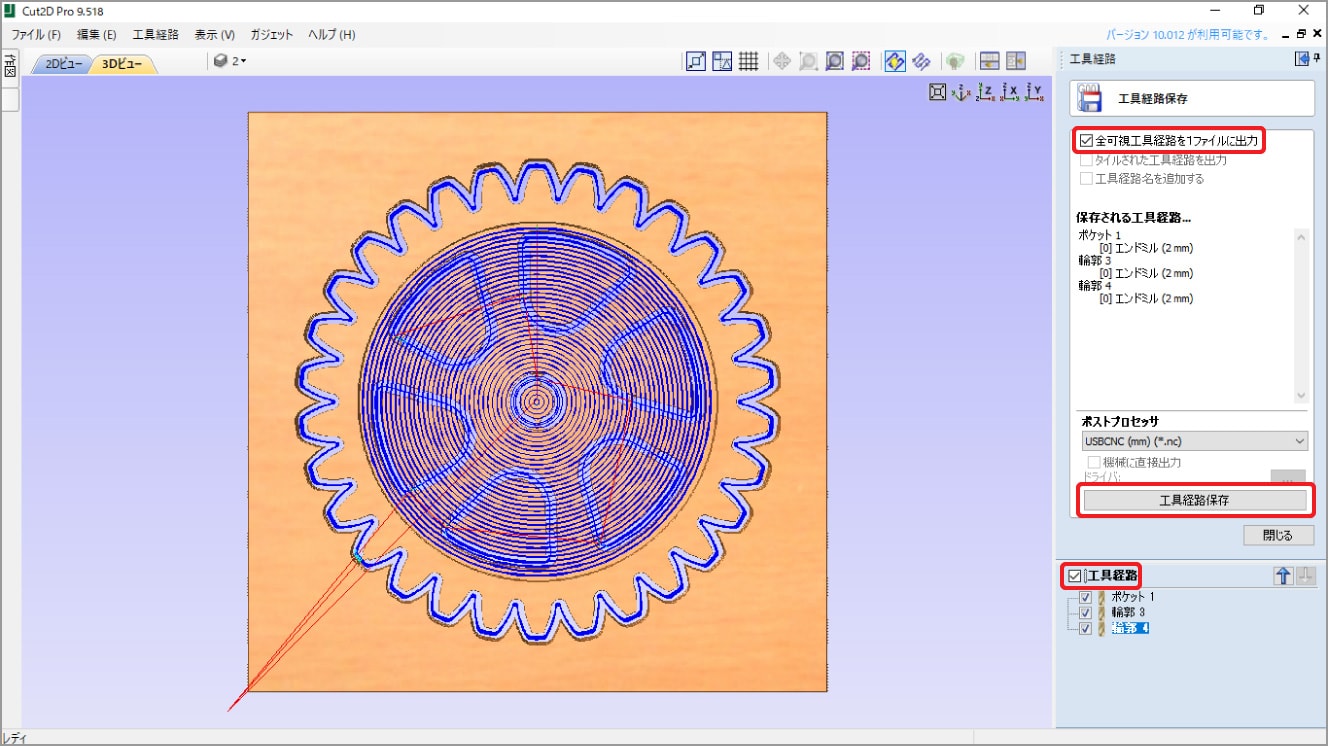Switch to isometric 3D view
Viewport: 1328px width, 746px height.
point(961,93)
